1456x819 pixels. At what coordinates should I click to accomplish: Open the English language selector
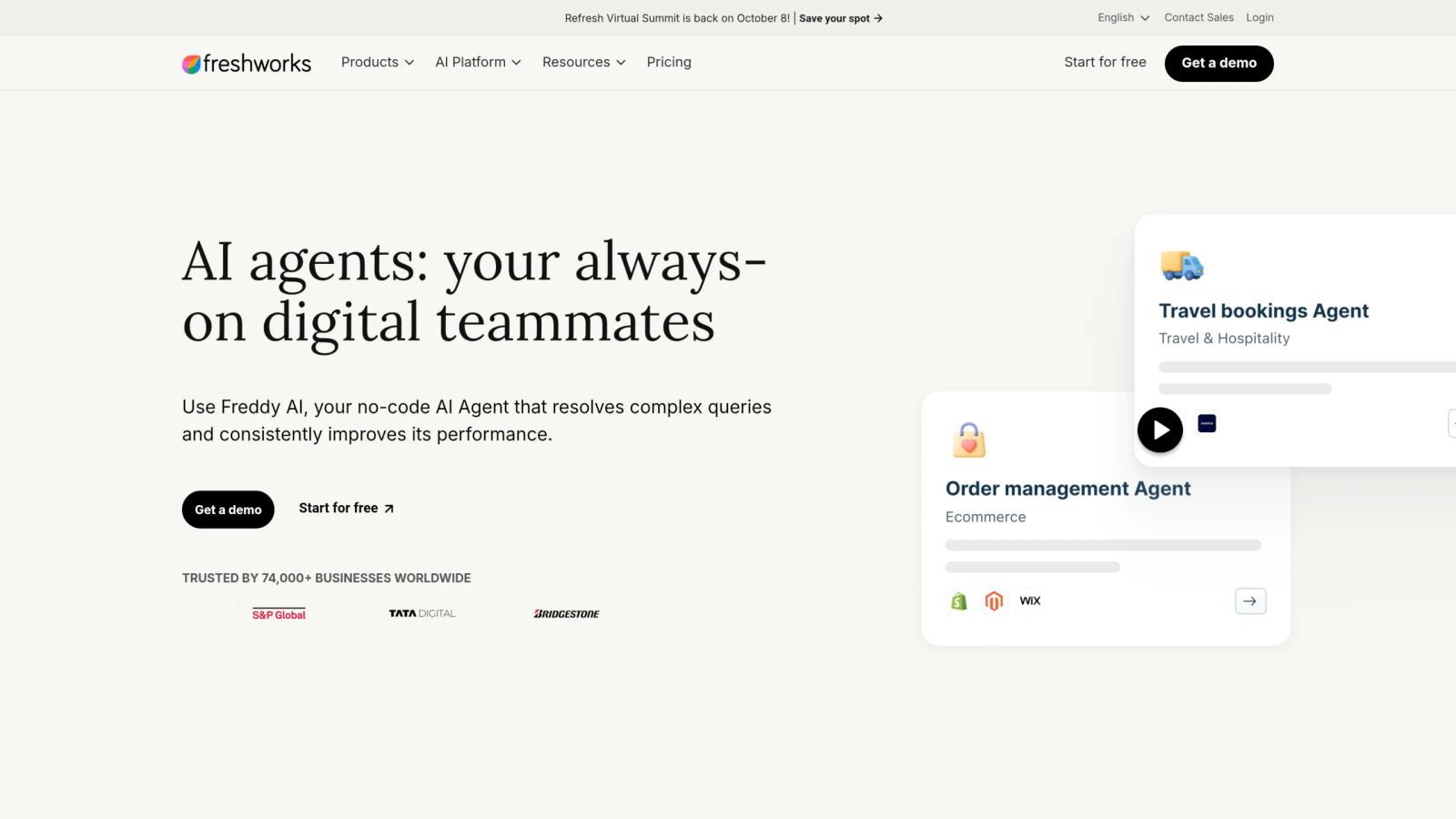(1124, 17)
